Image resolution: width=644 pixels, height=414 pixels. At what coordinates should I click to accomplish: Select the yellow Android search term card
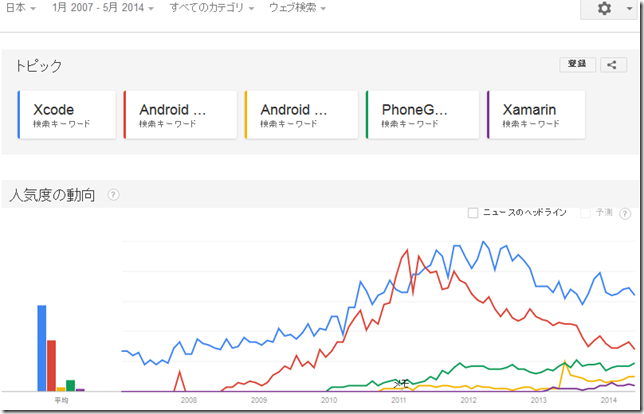click(x=301, y=115)
